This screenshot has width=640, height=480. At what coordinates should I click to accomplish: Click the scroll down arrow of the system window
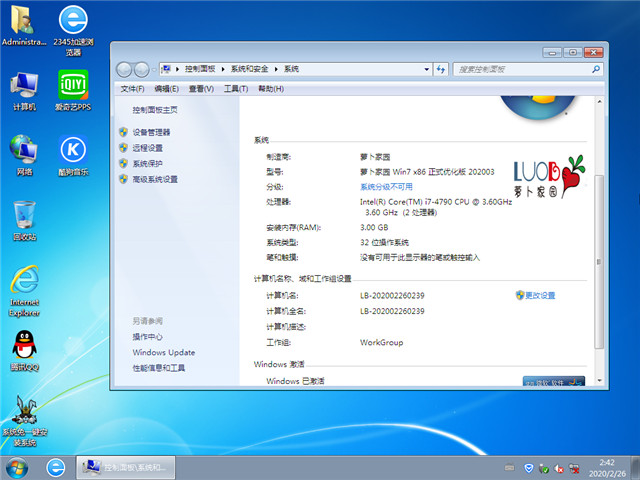[599, 380]
